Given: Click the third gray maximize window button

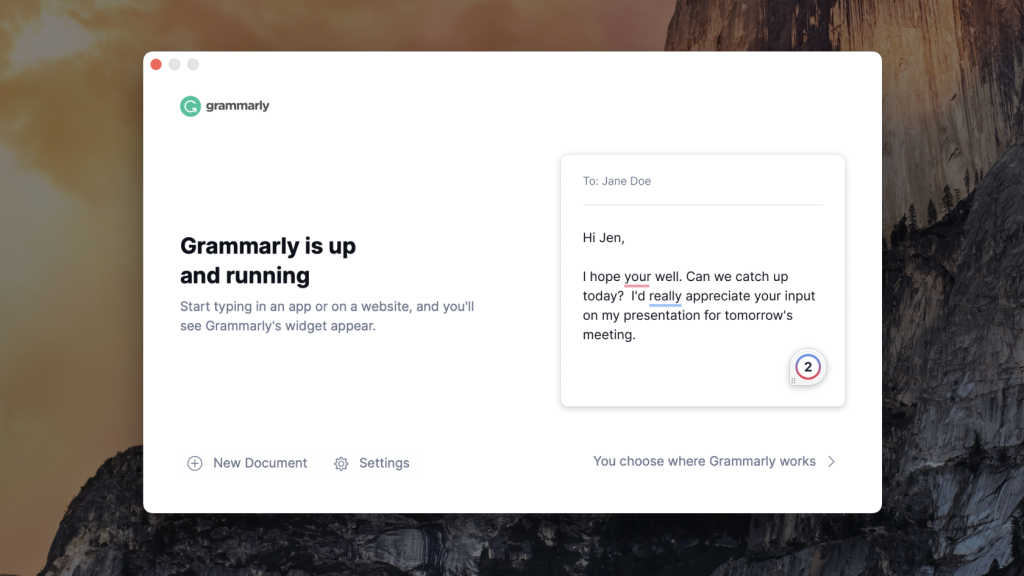Looking at the screenshot, I should 193,65.
